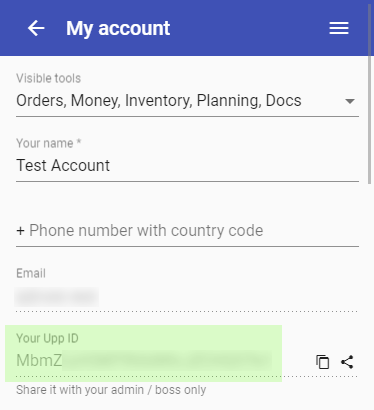Click the asterisk beside Your name
Image resolution: width=374 pixels, height=410 pixels.
click(79, 142)
